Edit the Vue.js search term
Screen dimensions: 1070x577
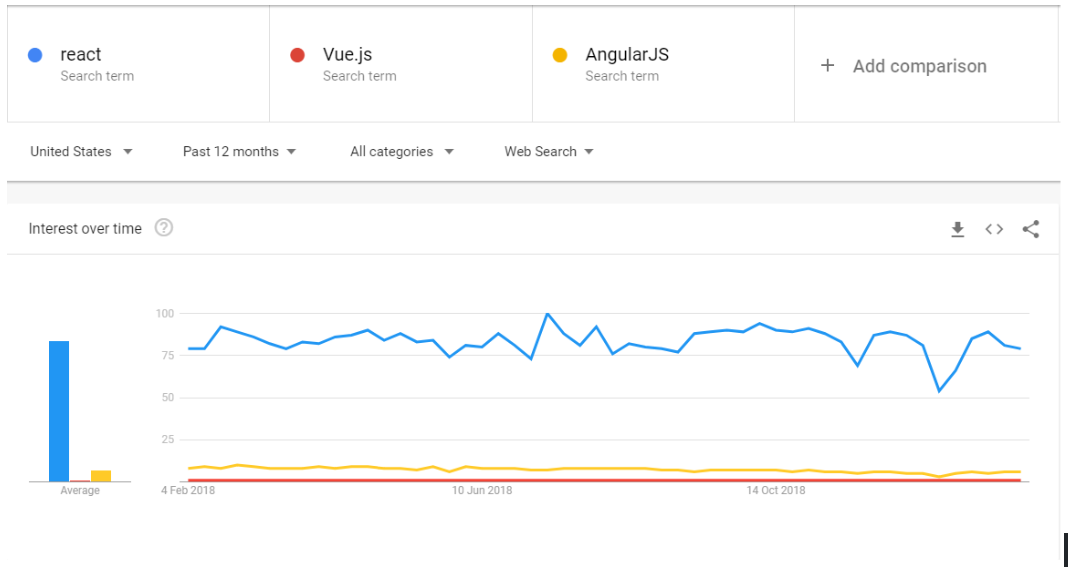click(401, 64)
